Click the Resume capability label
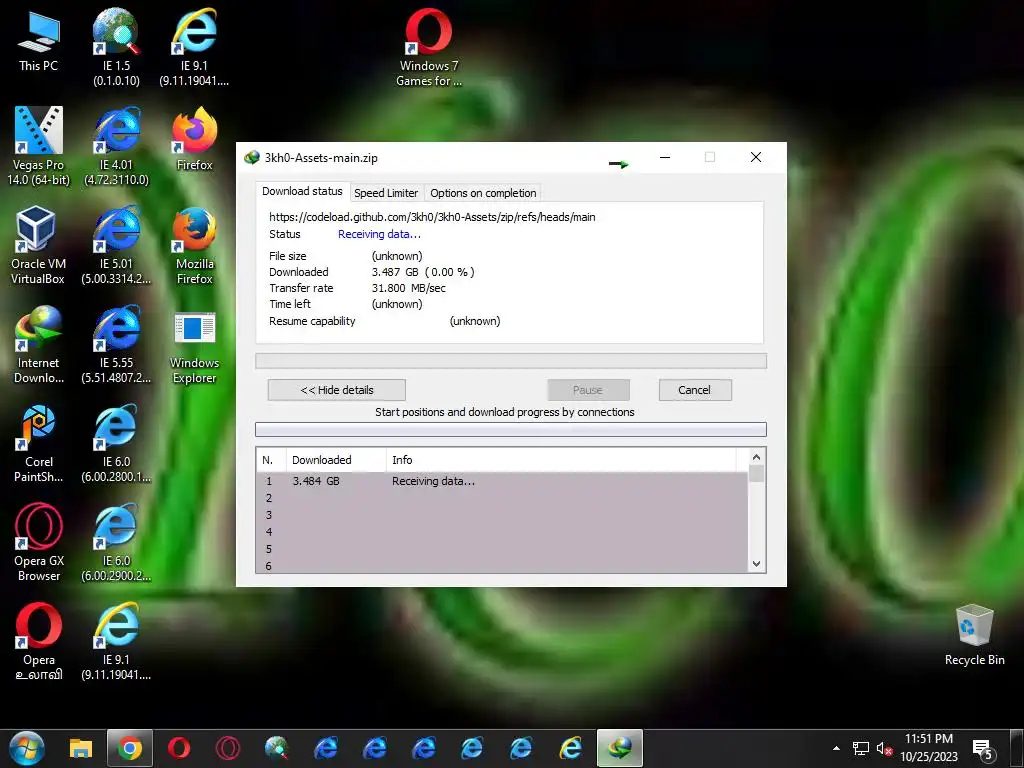 click(312, 321)
